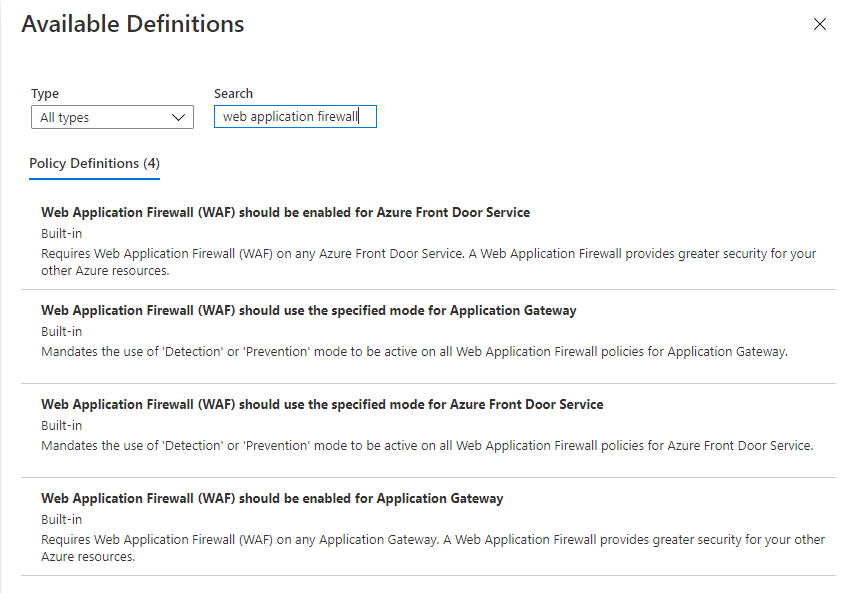Click description mandating mode for Application Gateway policies
This screenshot has height=593, width=853.
[x=415, y=351]
